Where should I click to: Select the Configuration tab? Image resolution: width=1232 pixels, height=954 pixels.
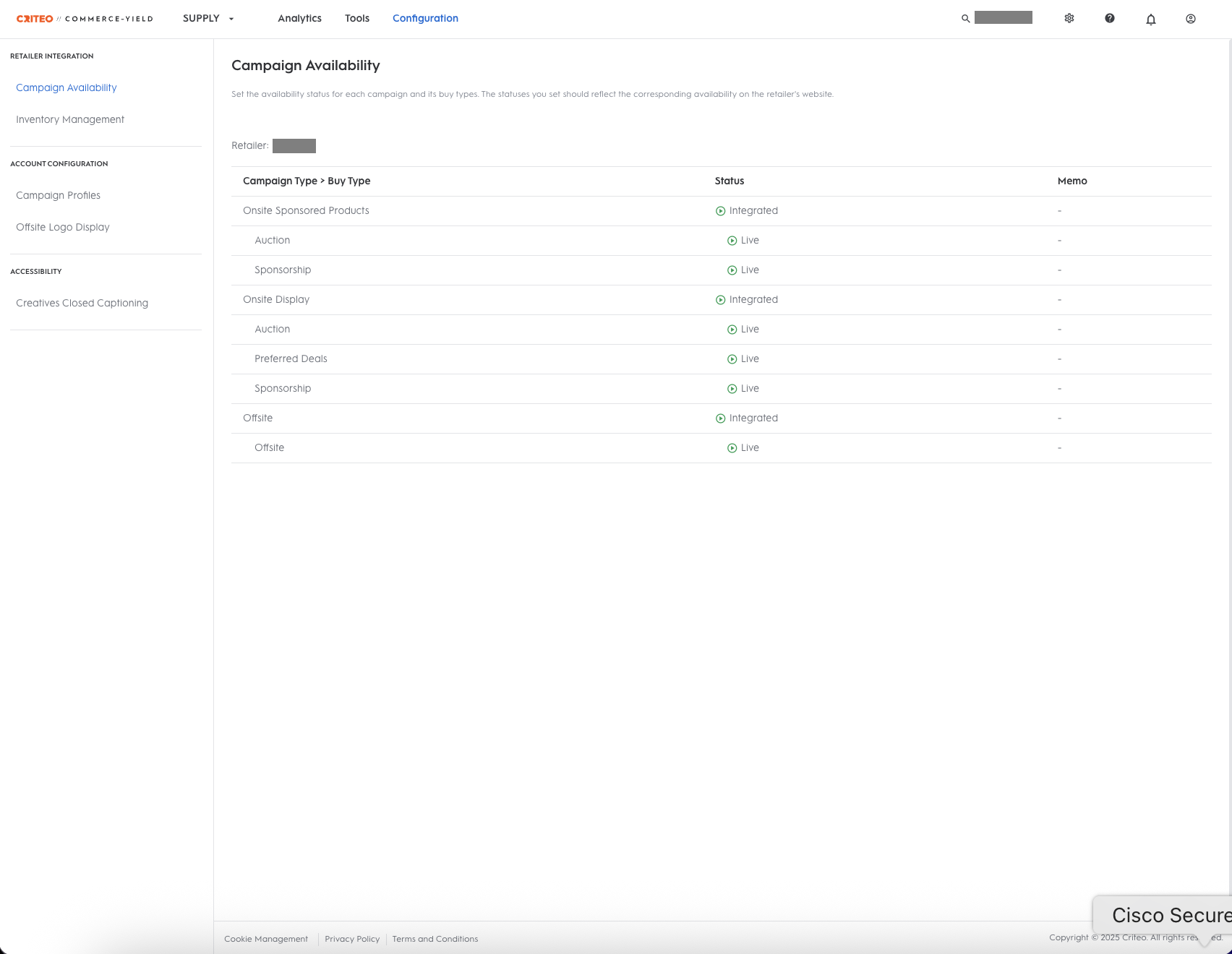click(425, 18)
